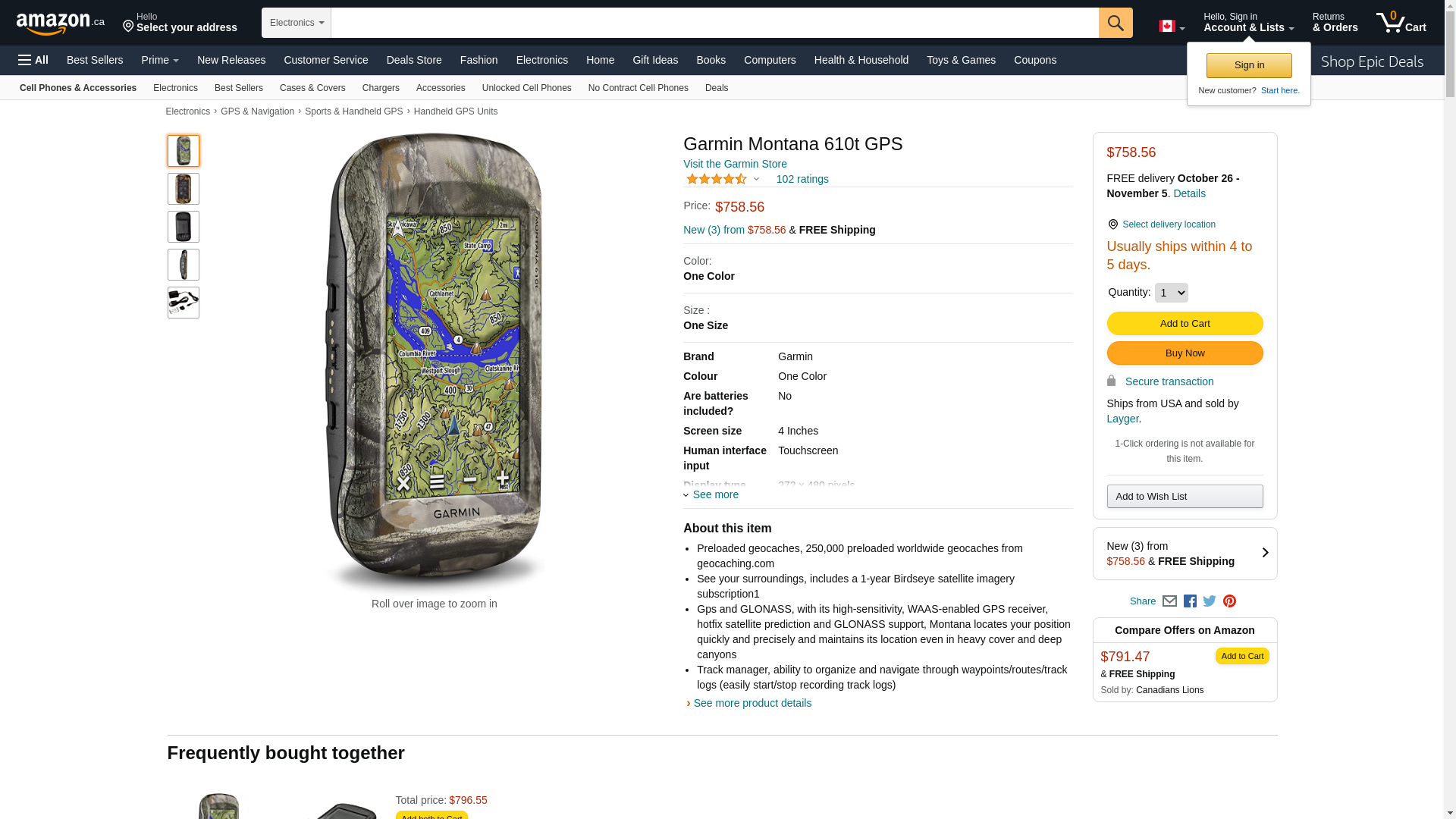This screenshot has height=819, width=1456.
Task: Click the search magnifier button
Action: click(x=1115, y=23)
